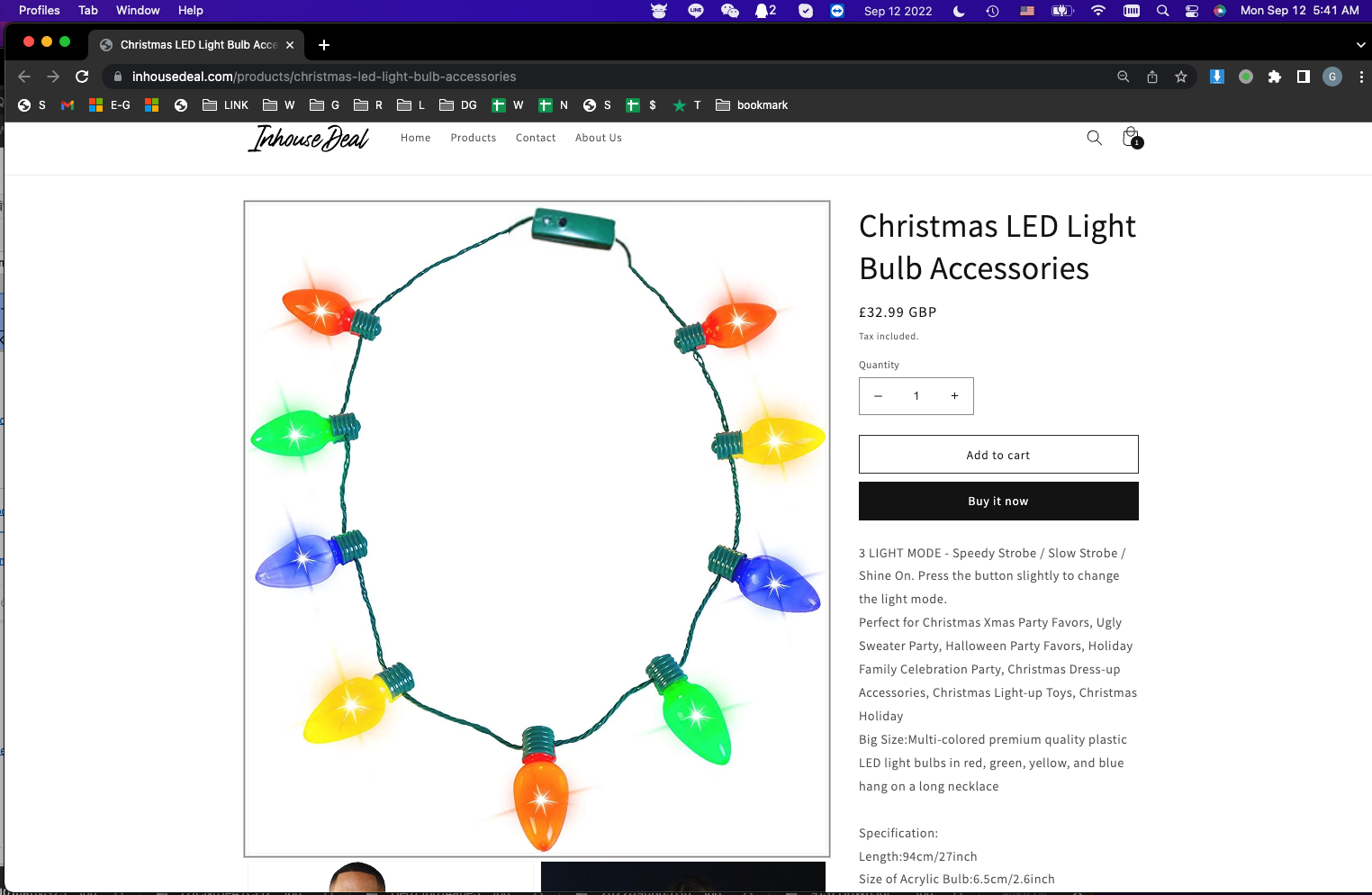Reload the page with the refresh icon
1372x895 pixels.
(82, 77)
